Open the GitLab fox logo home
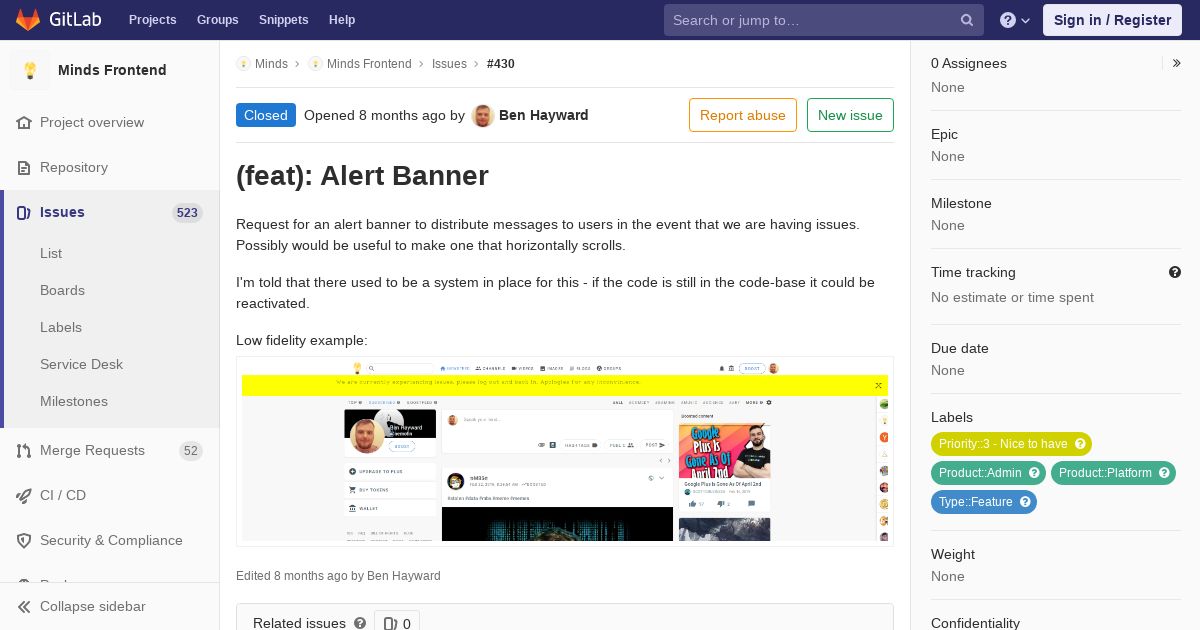This screenshot has width=1200, height=630. click(x=28, y=19)
